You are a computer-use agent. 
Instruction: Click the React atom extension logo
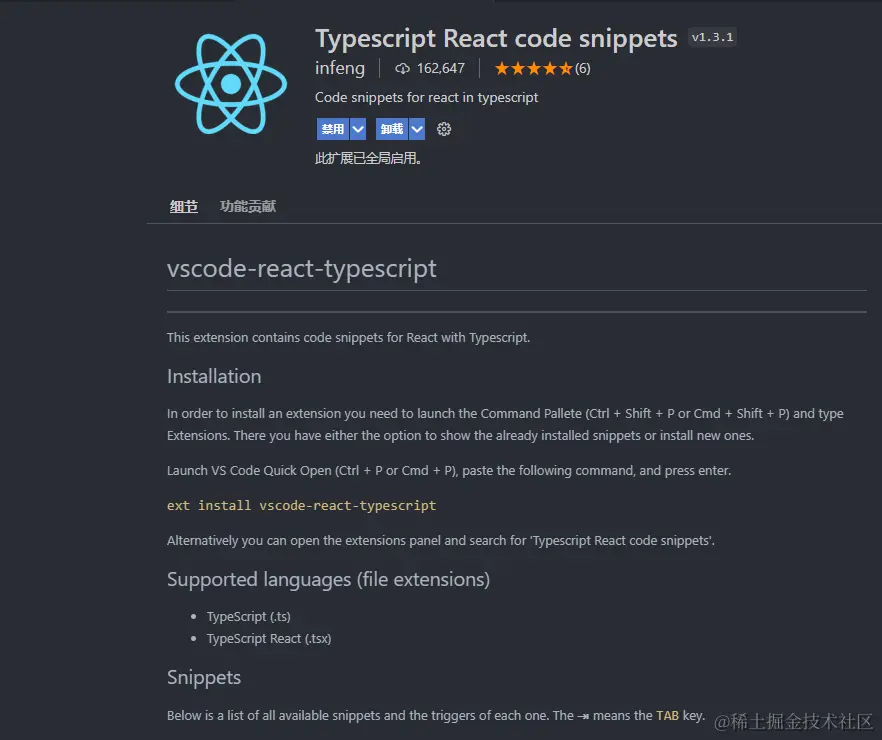click(x=231, y=84)
